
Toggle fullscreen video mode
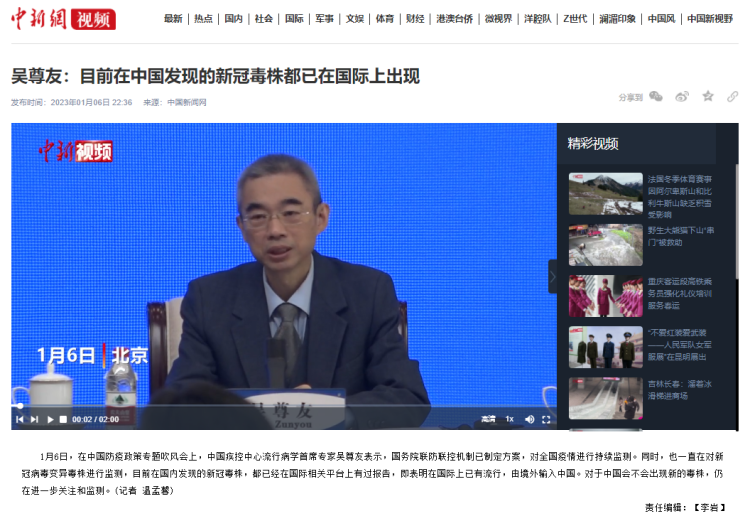pyautogui.click(x=546, y=419)
